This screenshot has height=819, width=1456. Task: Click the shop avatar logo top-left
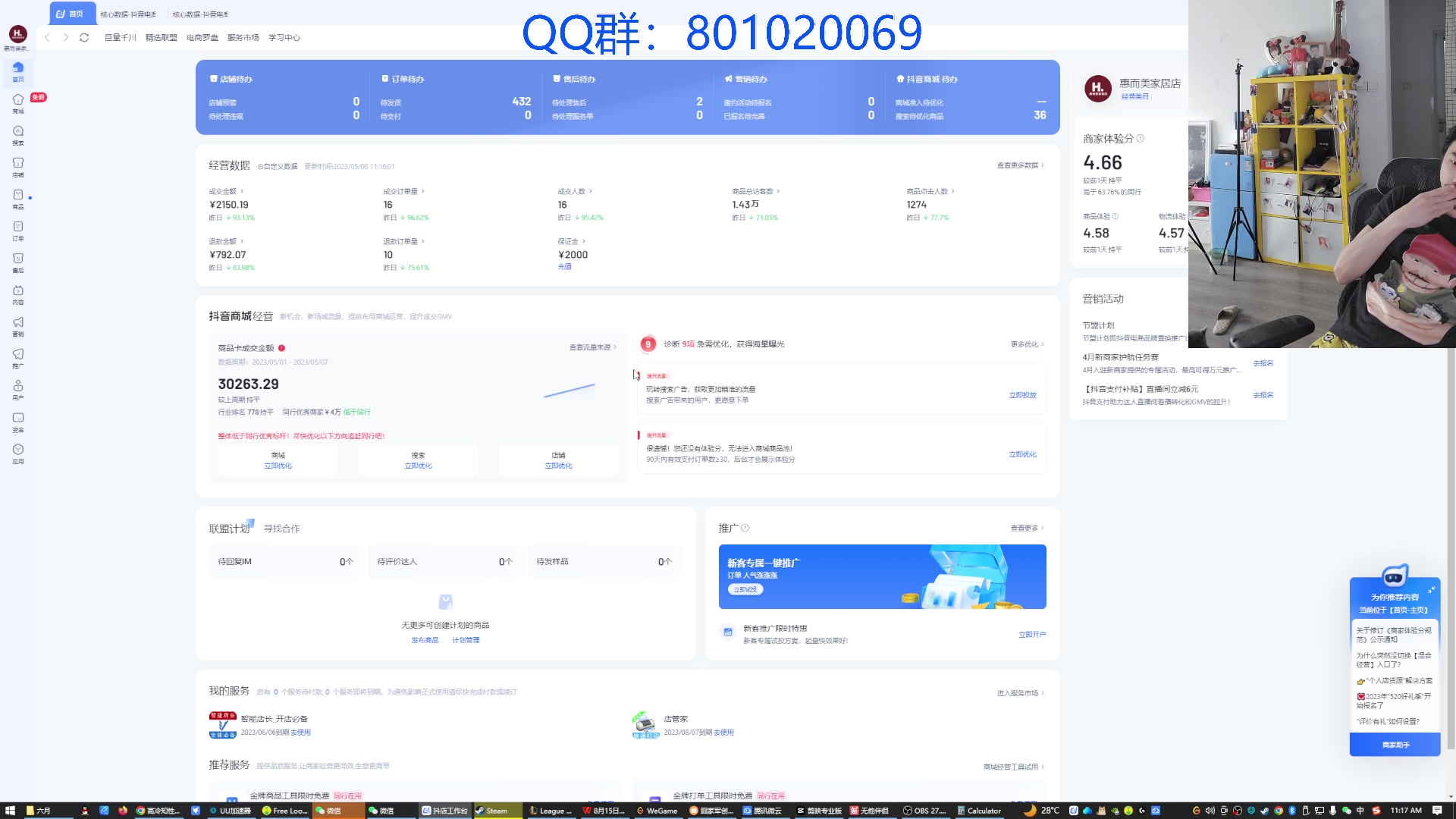tap(18, 33)
